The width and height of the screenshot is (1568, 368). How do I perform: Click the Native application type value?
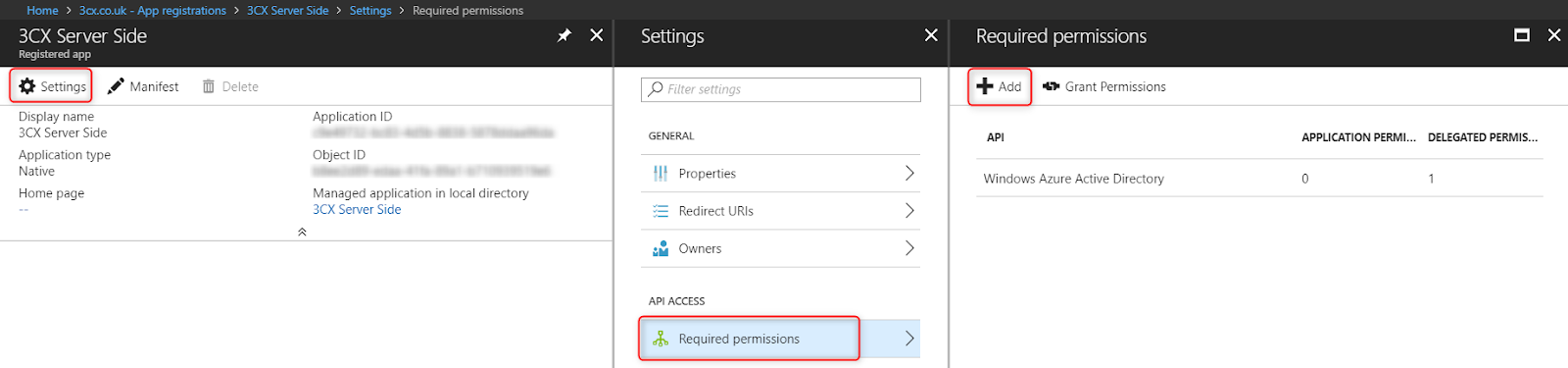click(x=36, y=172)
